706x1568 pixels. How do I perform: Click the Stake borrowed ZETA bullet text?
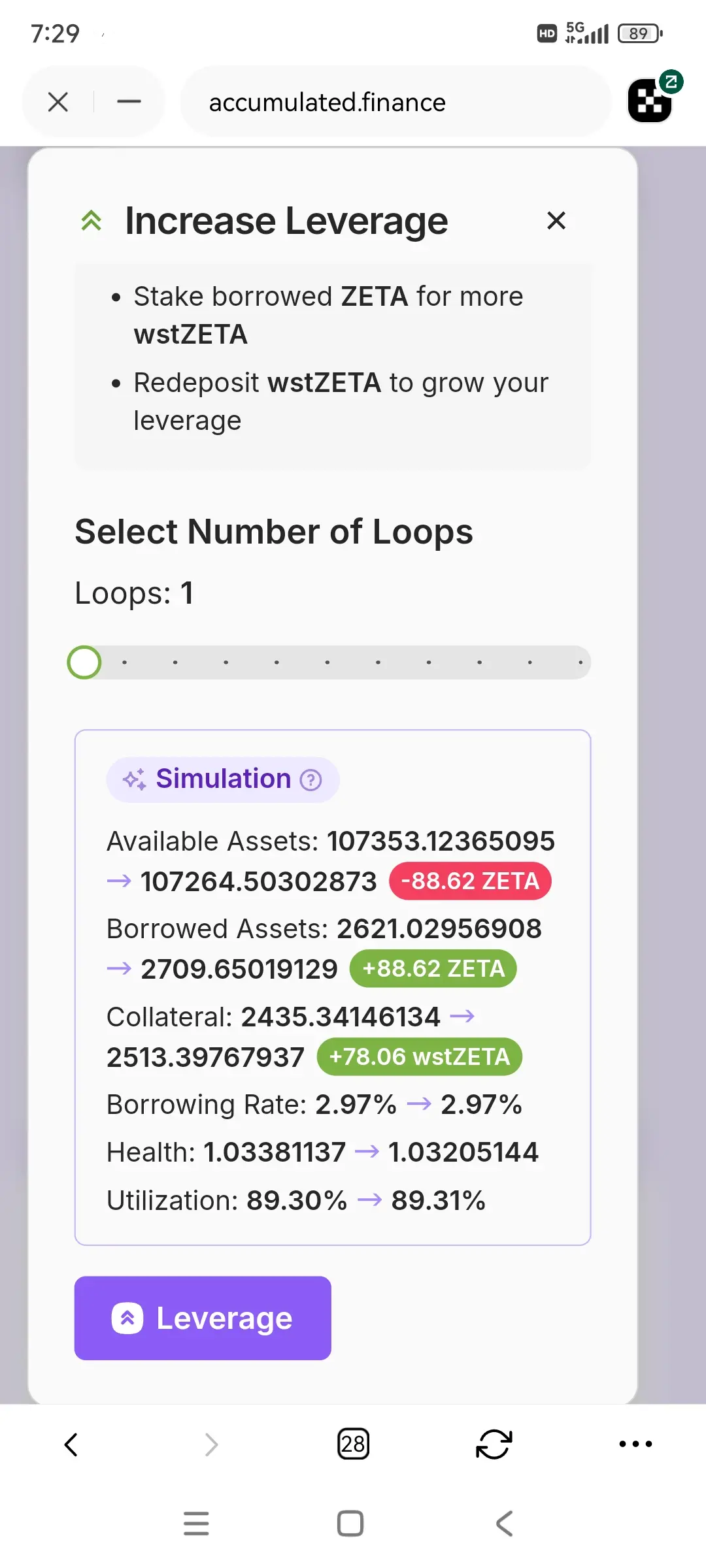tap(328, 315)
